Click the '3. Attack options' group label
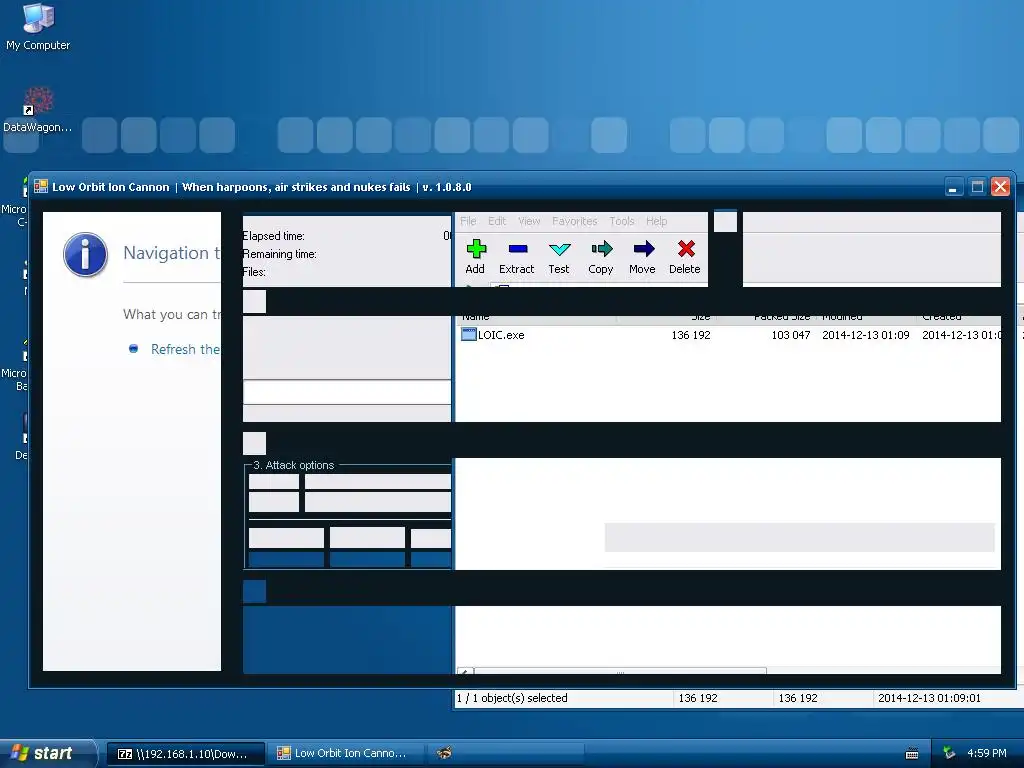 [x=294, y=465]
